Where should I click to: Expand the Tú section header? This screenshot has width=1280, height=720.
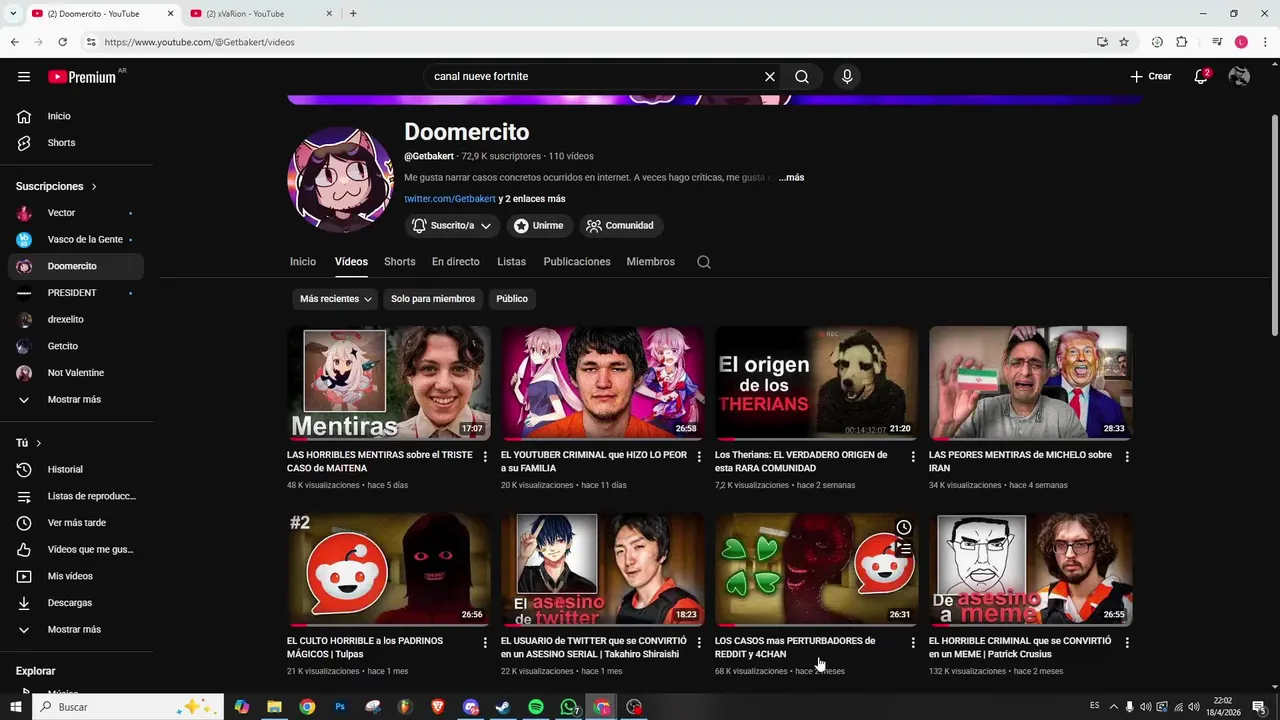click(29, 443)
